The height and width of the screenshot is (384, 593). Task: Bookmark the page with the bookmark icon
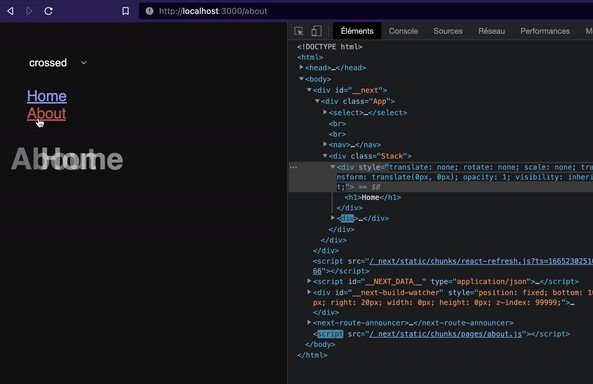[x=126, y=11]
